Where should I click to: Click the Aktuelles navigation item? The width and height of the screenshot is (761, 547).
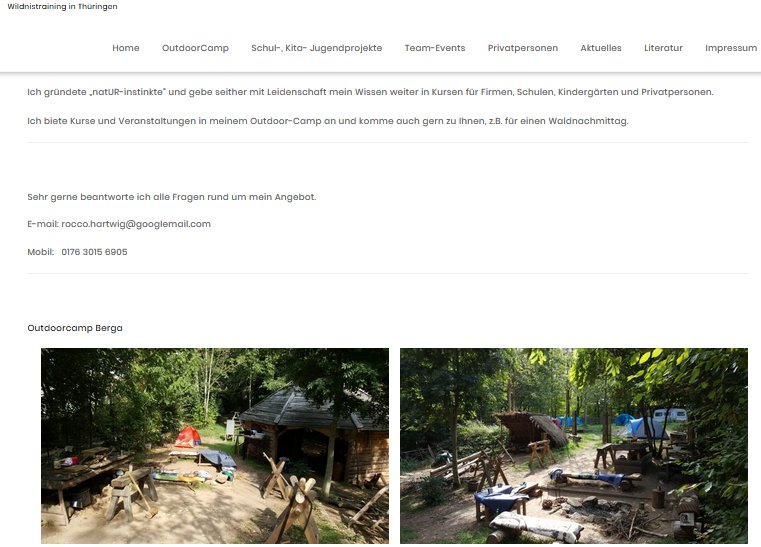pos(601,48)
